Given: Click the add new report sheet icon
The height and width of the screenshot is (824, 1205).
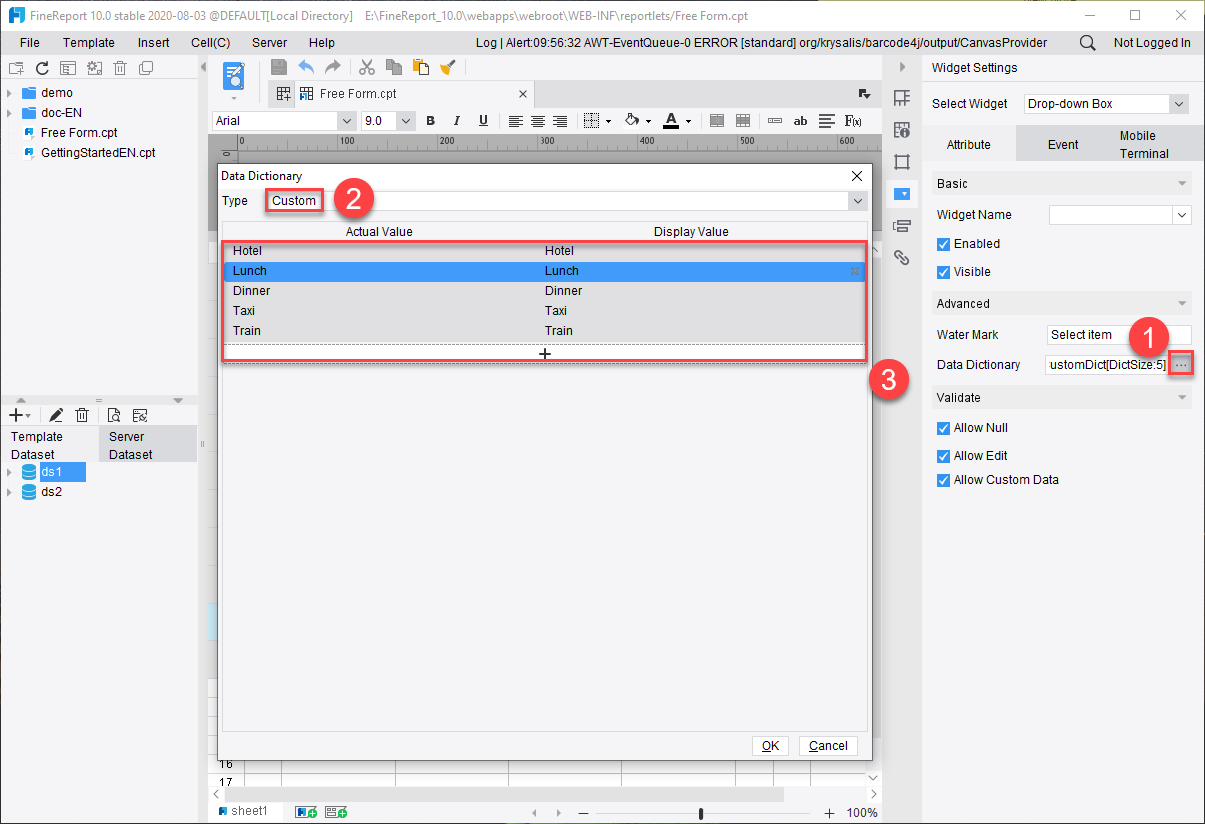Looking at the screenshot, I should click(x=305, y=812).
